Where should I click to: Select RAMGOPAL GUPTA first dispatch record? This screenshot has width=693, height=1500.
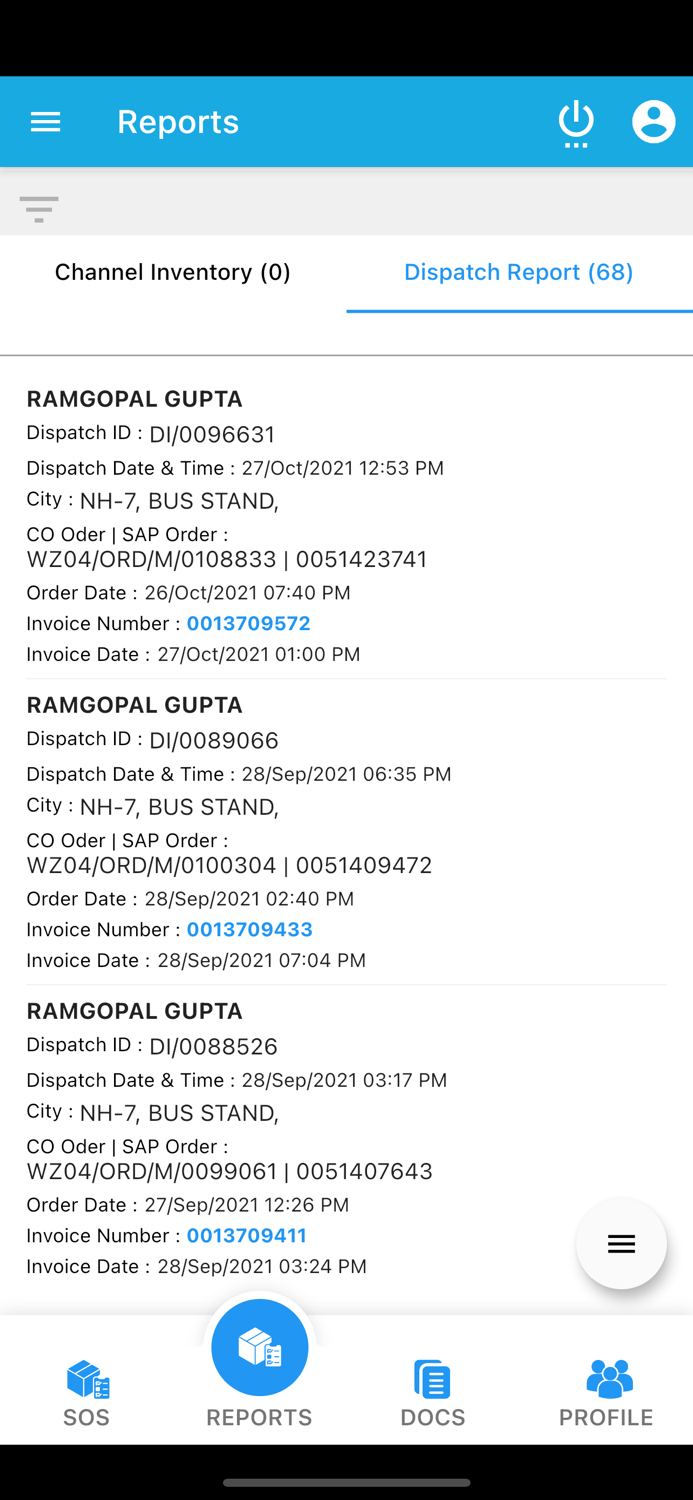(134, 398)
